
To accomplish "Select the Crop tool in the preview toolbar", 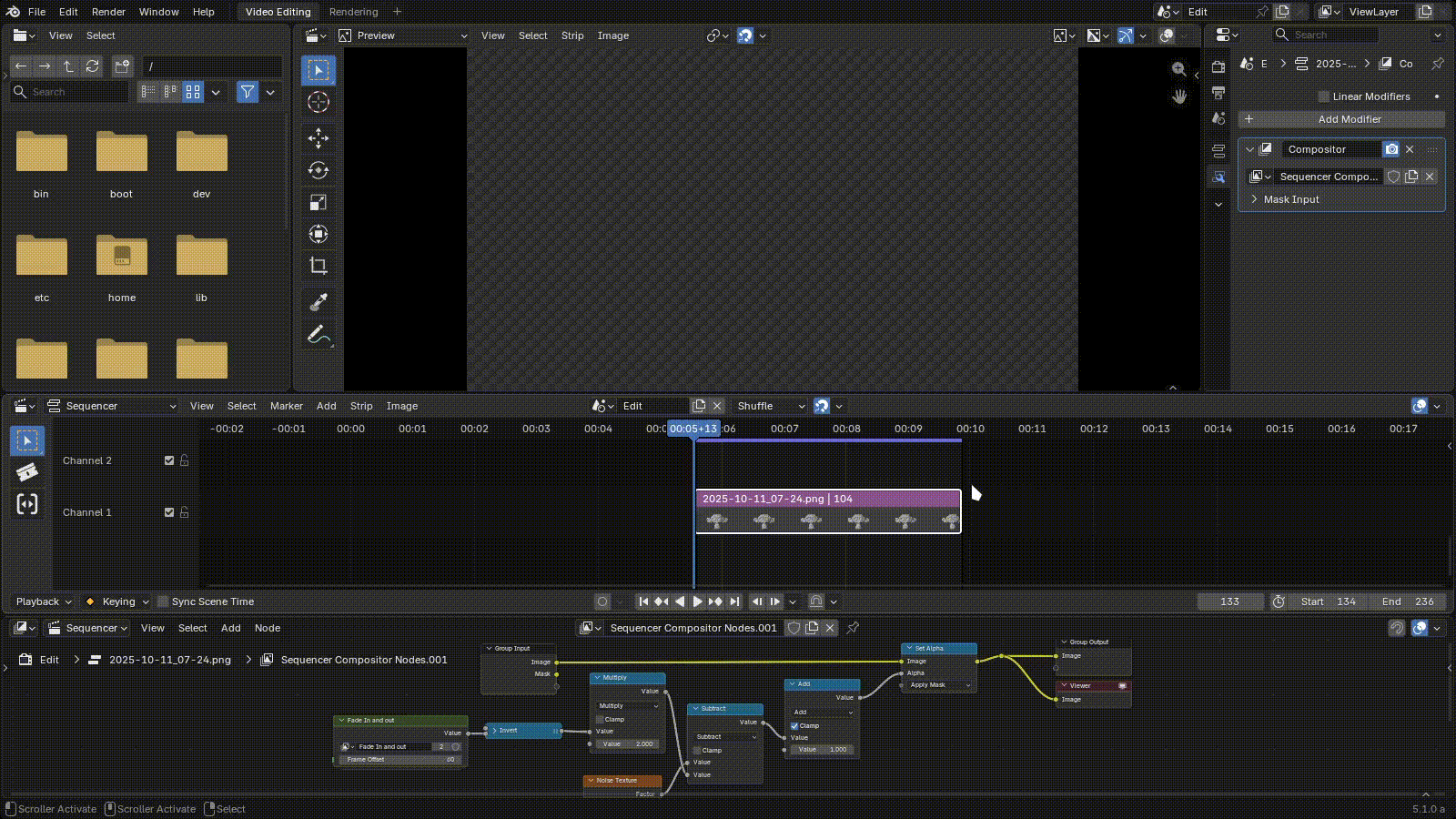I will 318,266.
